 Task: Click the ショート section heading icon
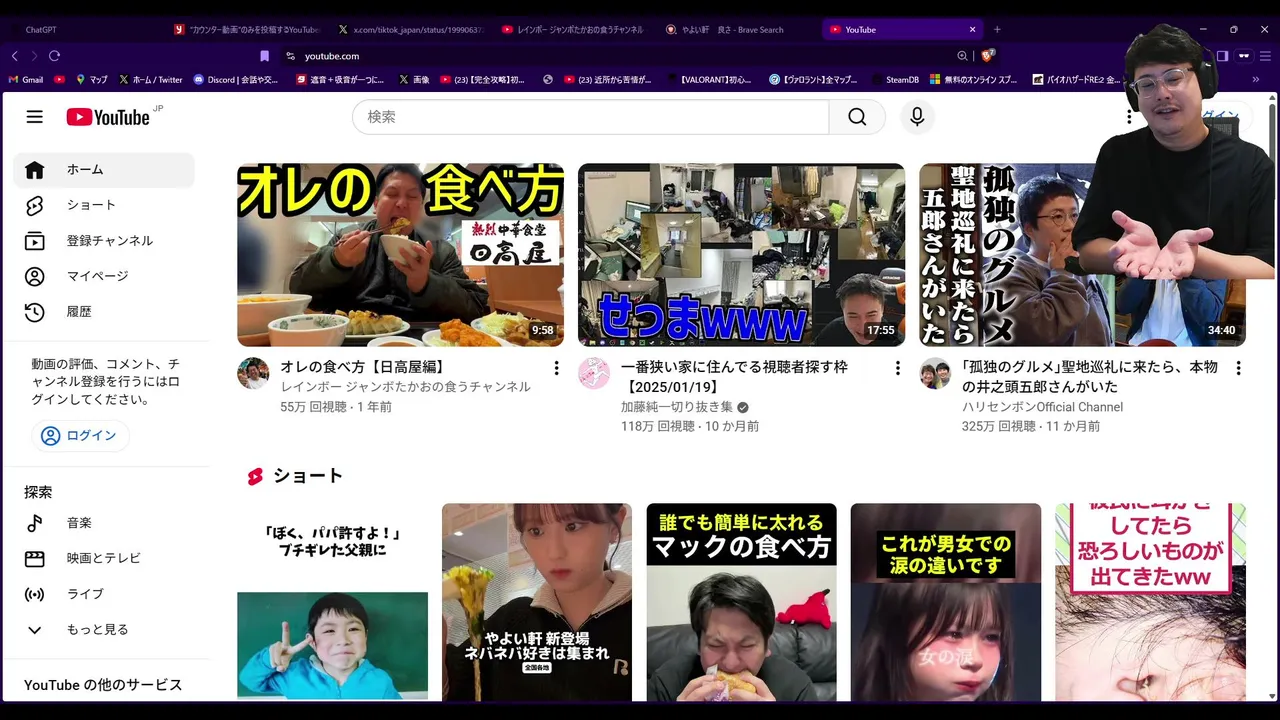tap(255, 477)
